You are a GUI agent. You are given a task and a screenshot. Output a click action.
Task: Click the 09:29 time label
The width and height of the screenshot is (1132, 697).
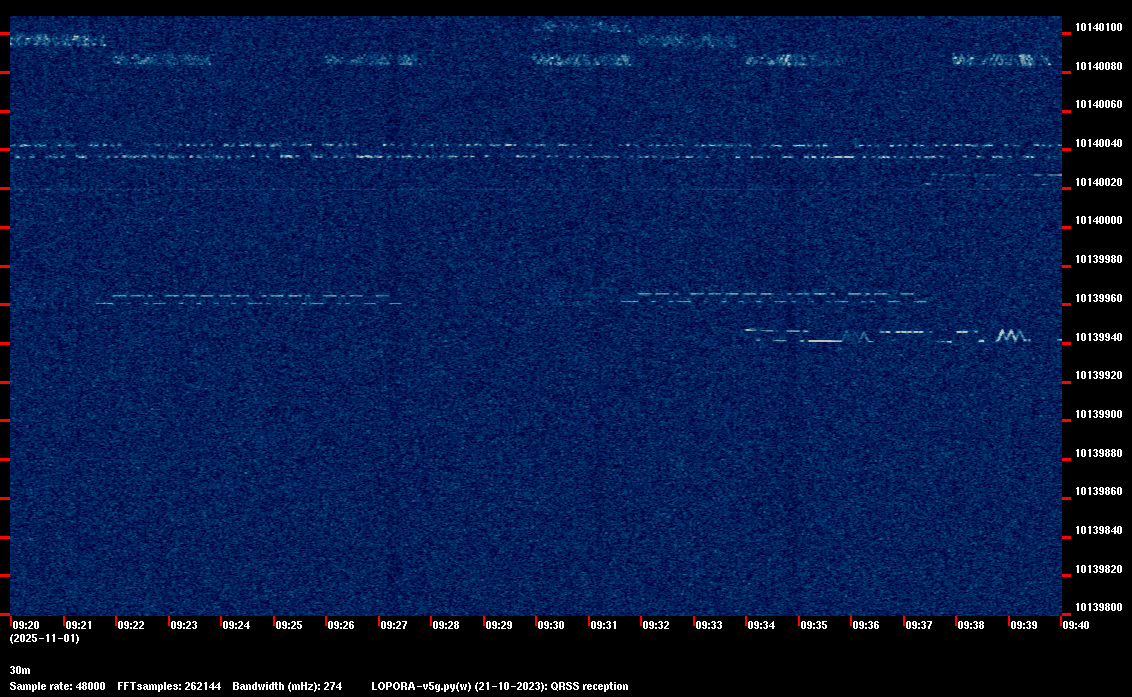[x=499, y=625]
